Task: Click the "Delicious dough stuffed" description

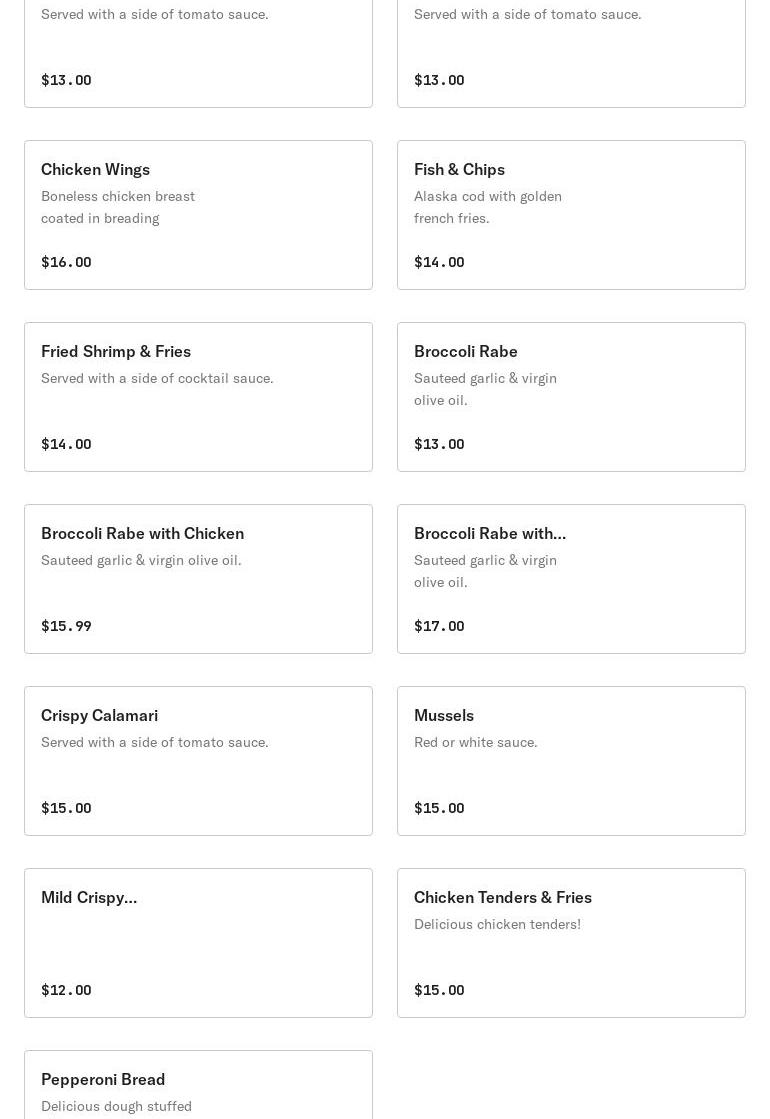Action: [x=116, y=1106]
